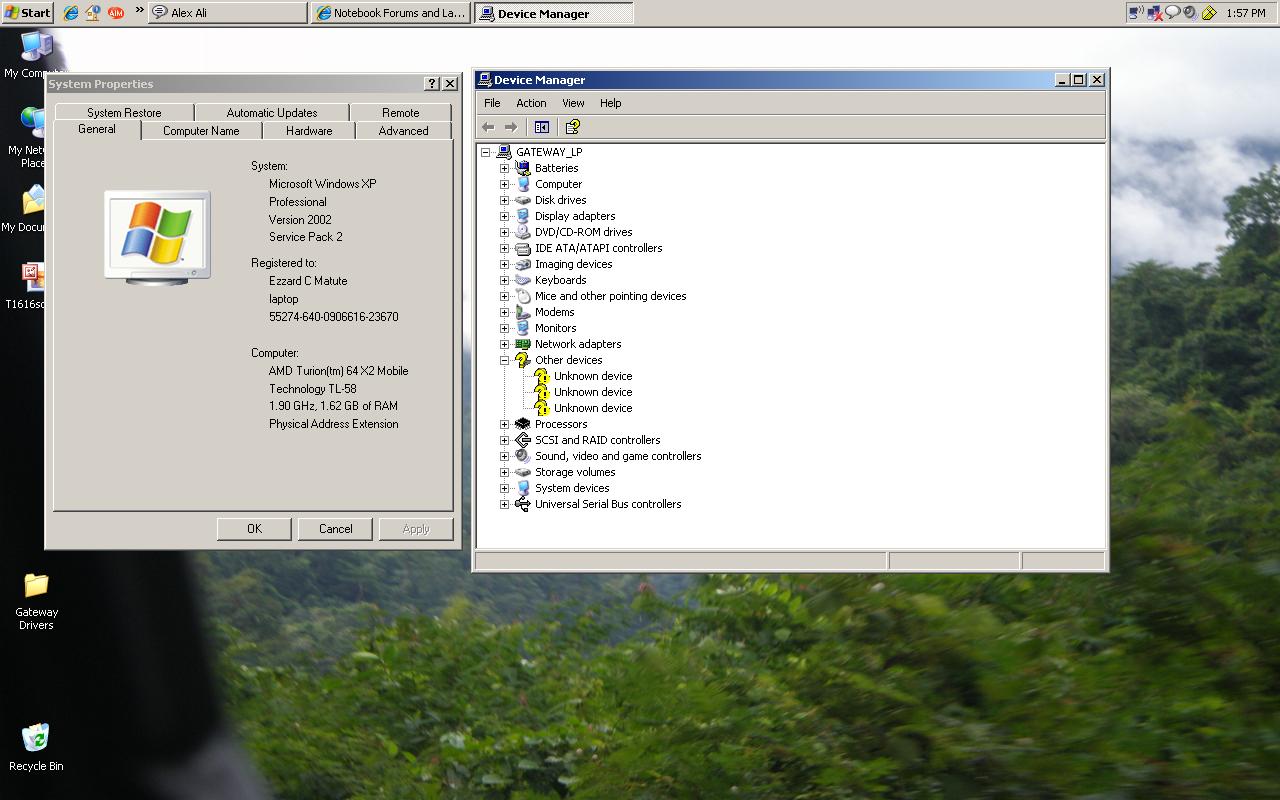Select the Disk drives category icon
Image resolution: width=1280 pixels, height=800 pixels.
pyautogui.click(x=522, y=200)
